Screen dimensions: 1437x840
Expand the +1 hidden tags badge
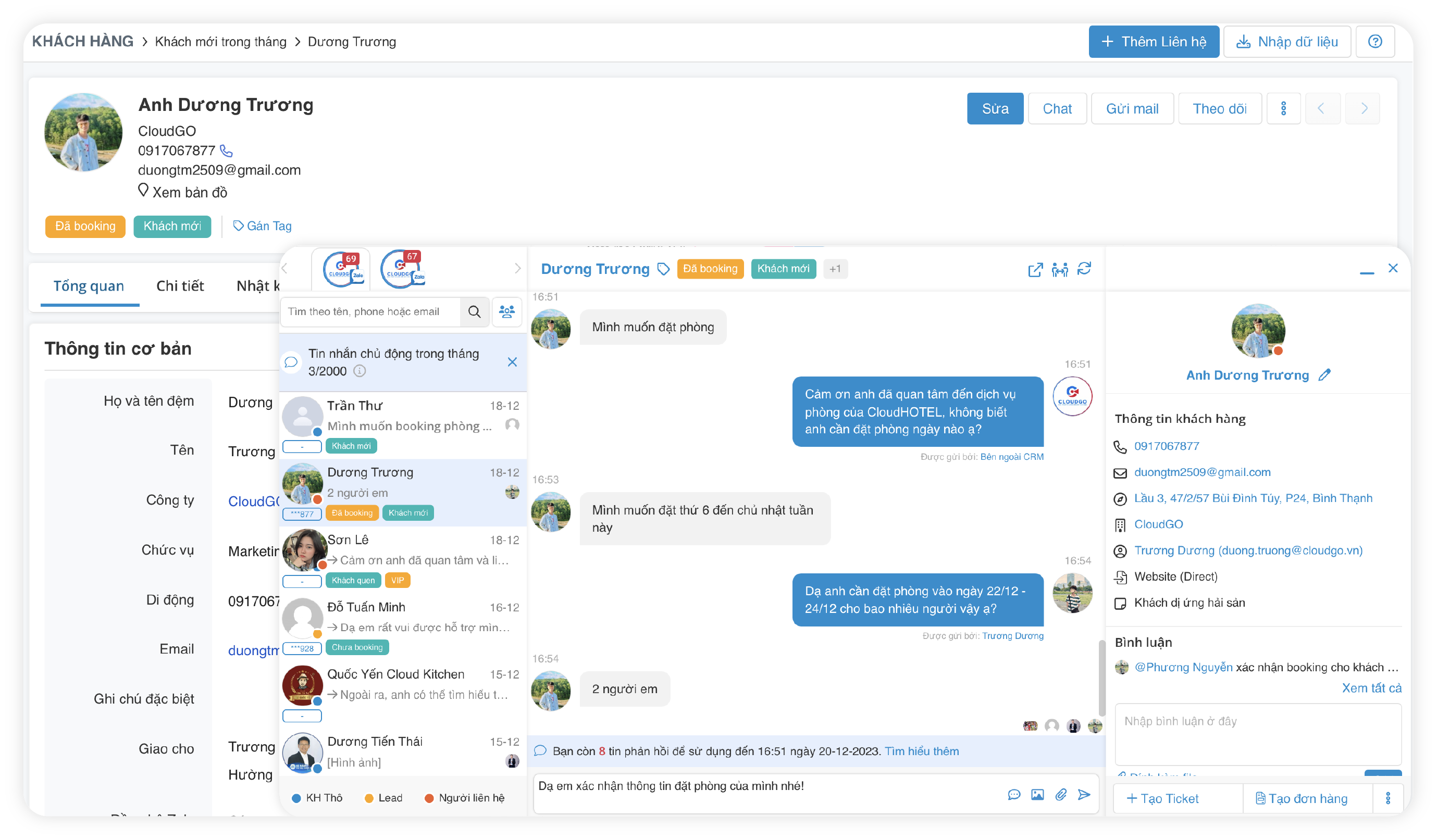(x=835, y=269)
